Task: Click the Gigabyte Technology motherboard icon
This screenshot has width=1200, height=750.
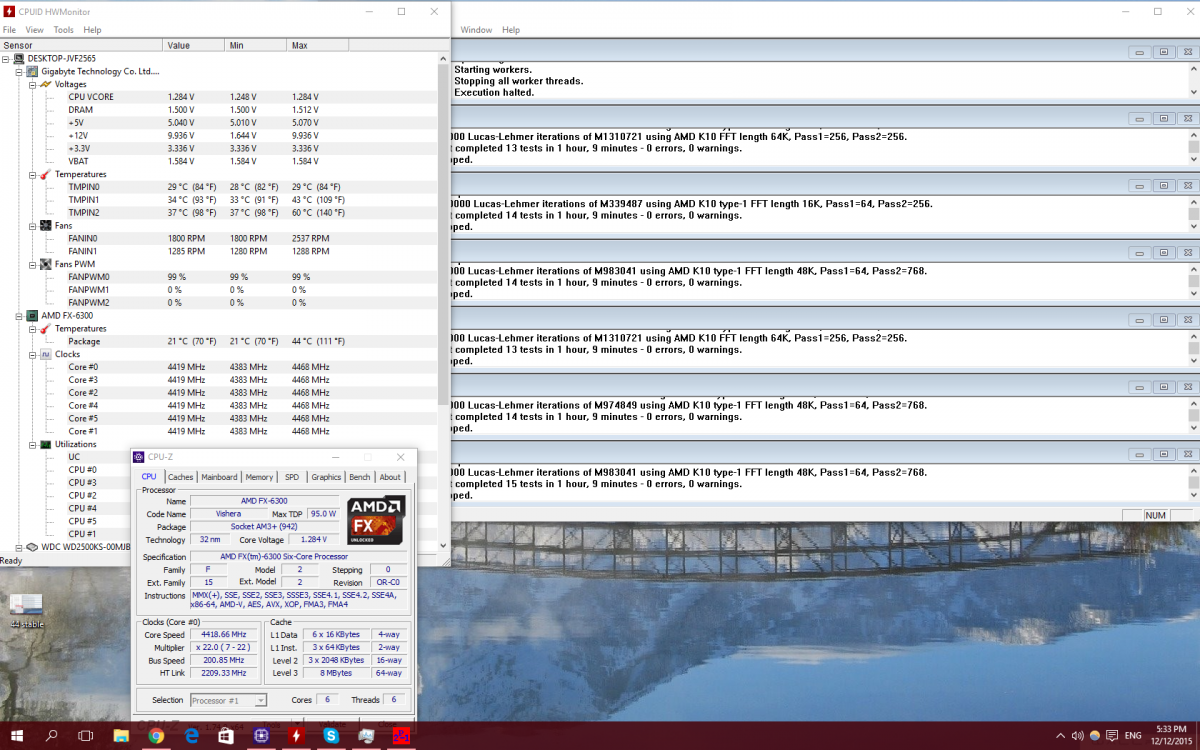Action: [33, 71]
